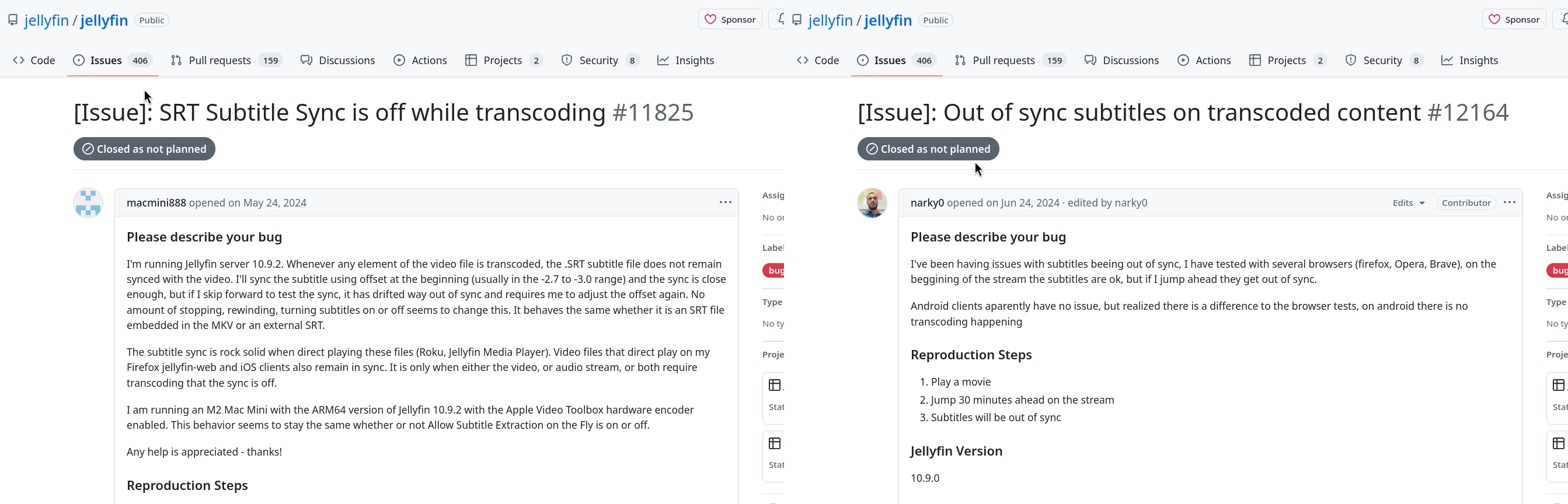Image resolution: width=1568 pixels, height=504 pixels.
Task: Go to Discussions tab in issue #11825 window
Action: 338,60
